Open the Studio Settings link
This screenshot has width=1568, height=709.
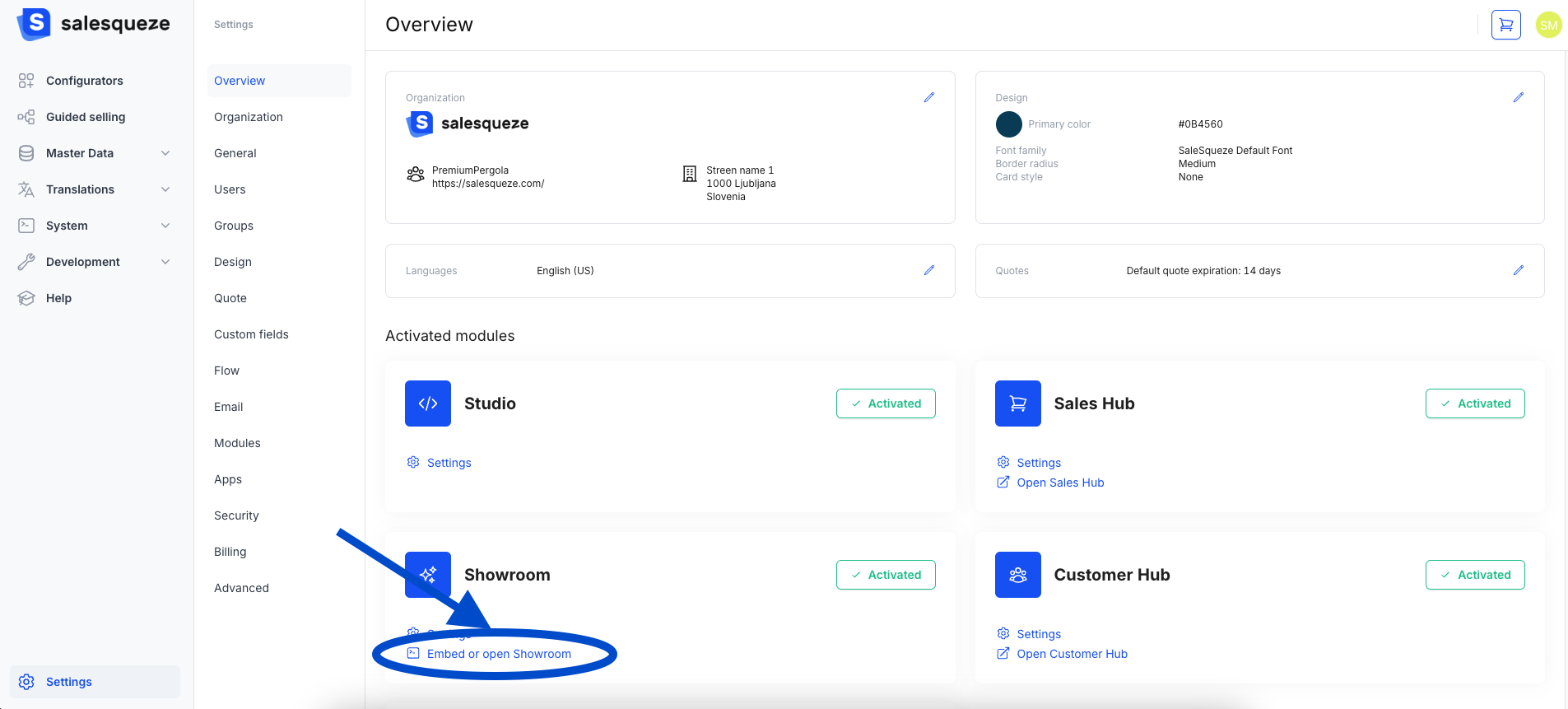[449, 463]
